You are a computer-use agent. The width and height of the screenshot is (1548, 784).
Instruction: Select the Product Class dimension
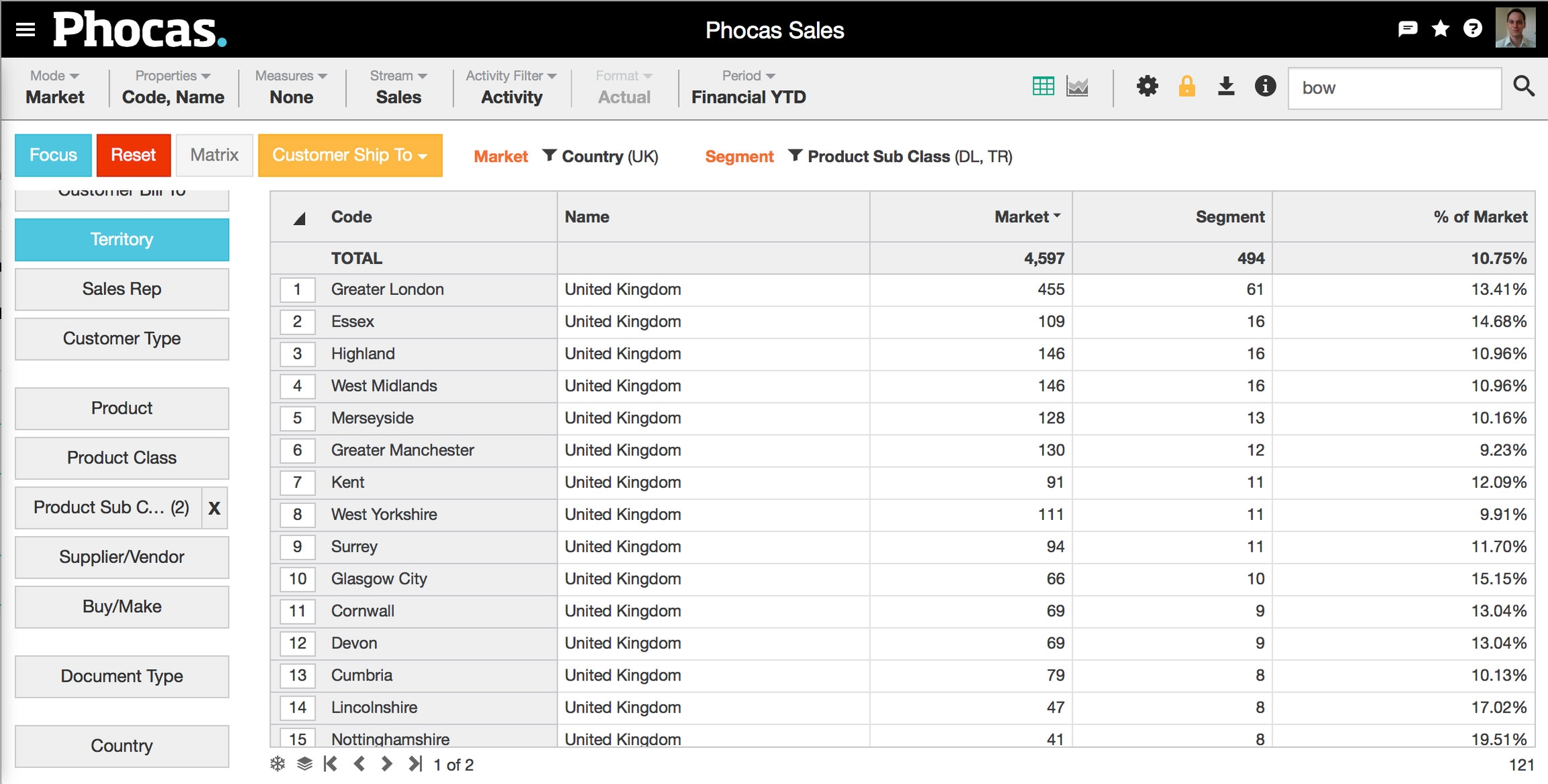(122, 458)
